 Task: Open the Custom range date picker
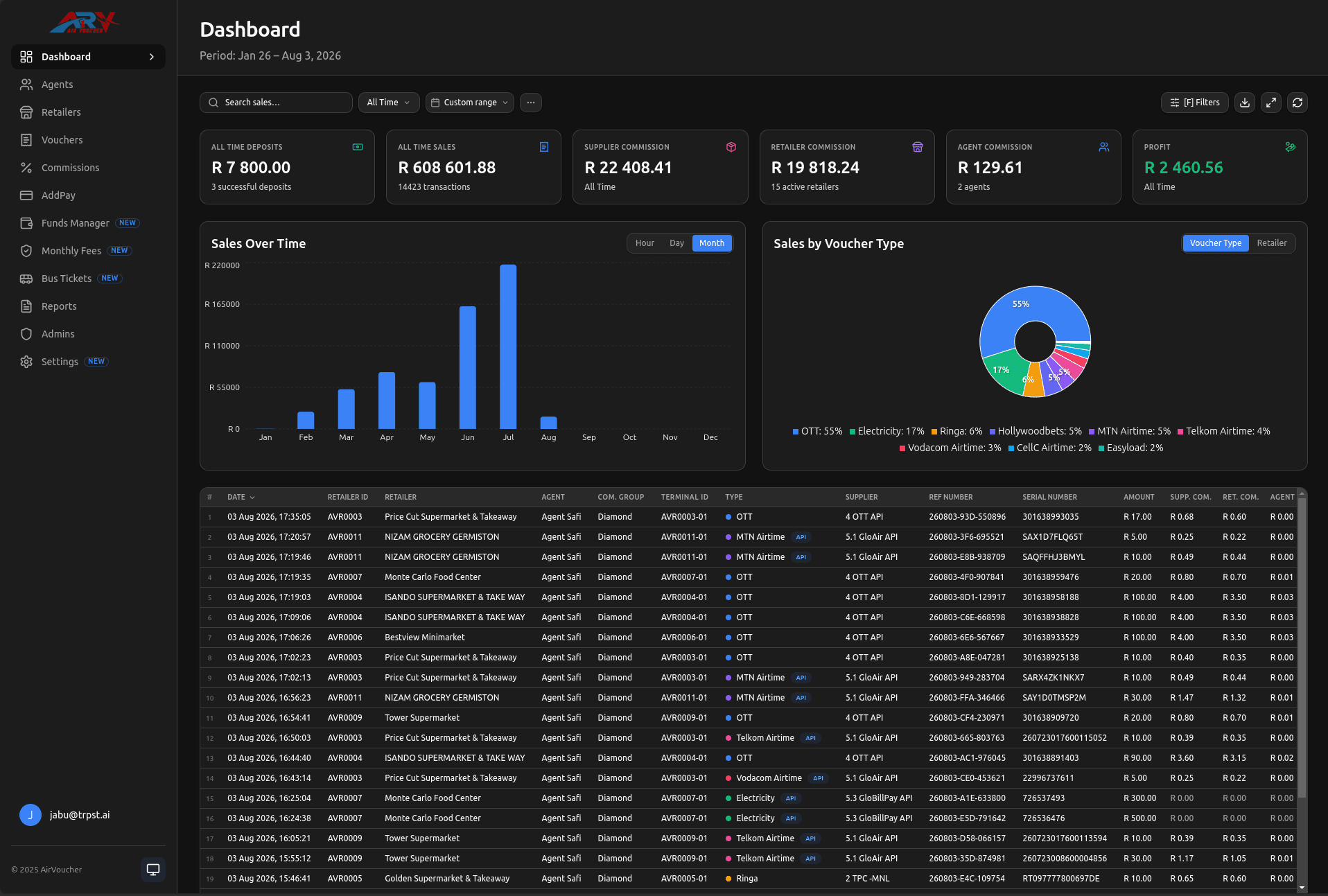tap(470, 103)
